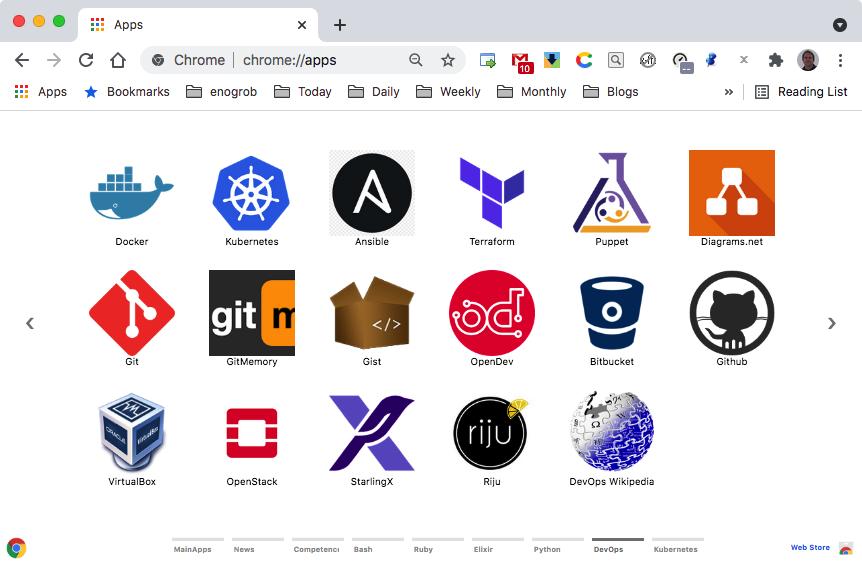
Task: Switch to the Python page
Action: [x=558, y=546]
